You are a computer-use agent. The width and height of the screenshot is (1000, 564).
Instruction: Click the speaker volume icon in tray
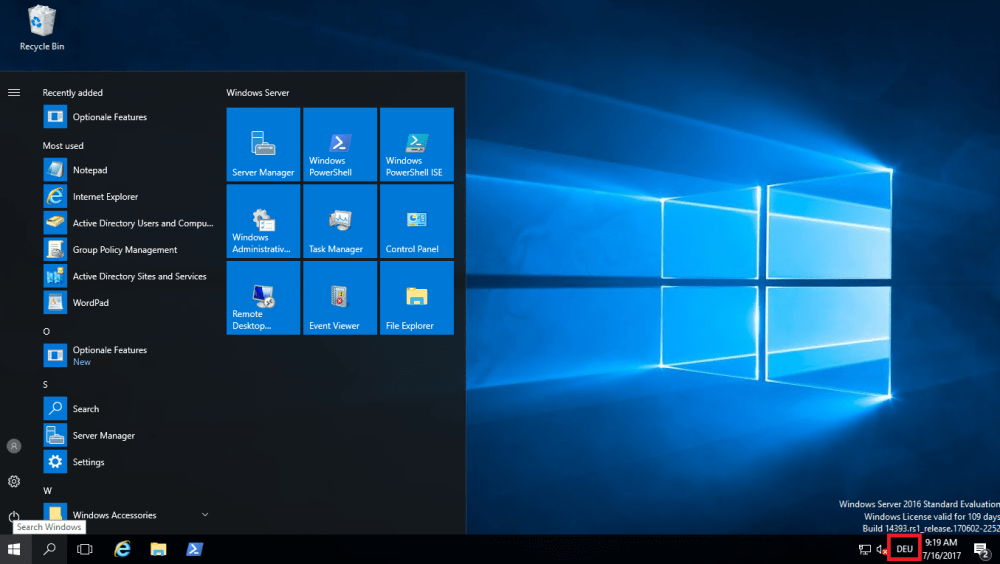882,549
